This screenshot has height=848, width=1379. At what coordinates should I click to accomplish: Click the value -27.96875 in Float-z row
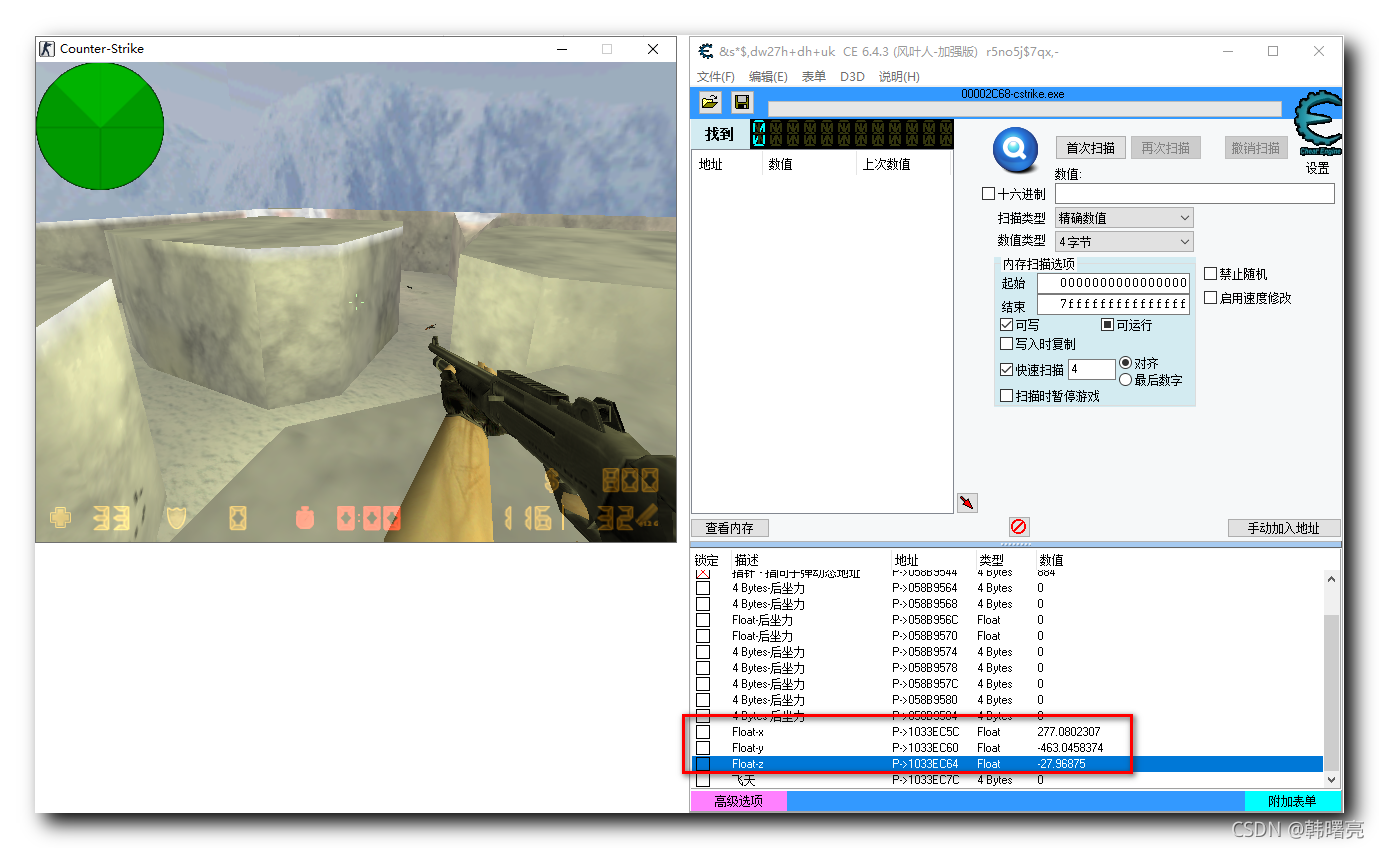[x=1061, y=764]
